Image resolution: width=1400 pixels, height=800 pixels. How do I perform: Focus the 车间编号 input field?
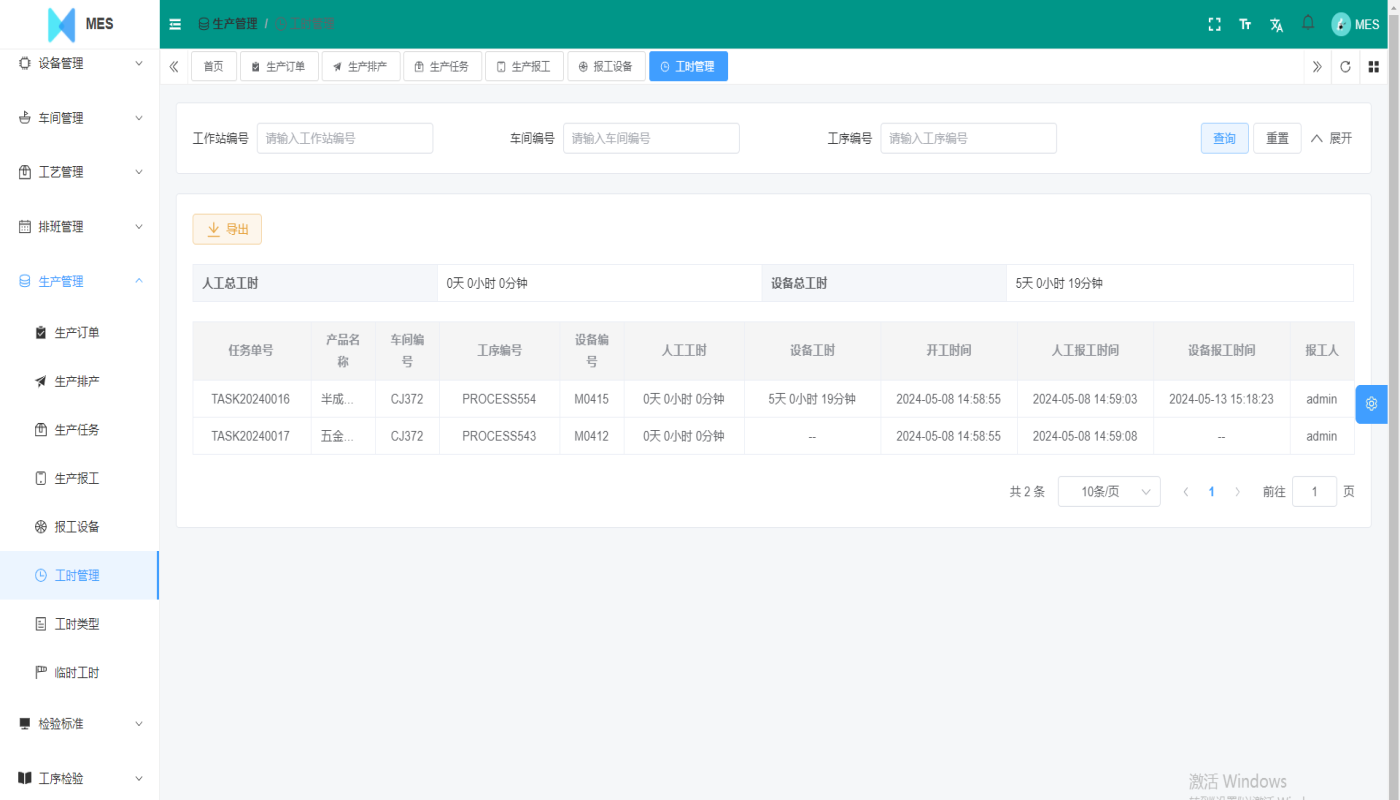coord(651,138)
